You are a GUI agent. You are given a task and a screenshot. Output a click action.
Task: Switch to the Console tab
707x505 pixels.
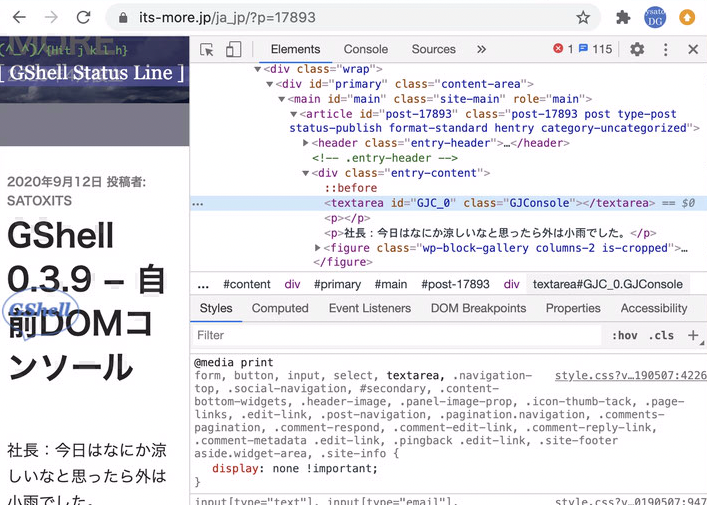(x=366, y=49)
